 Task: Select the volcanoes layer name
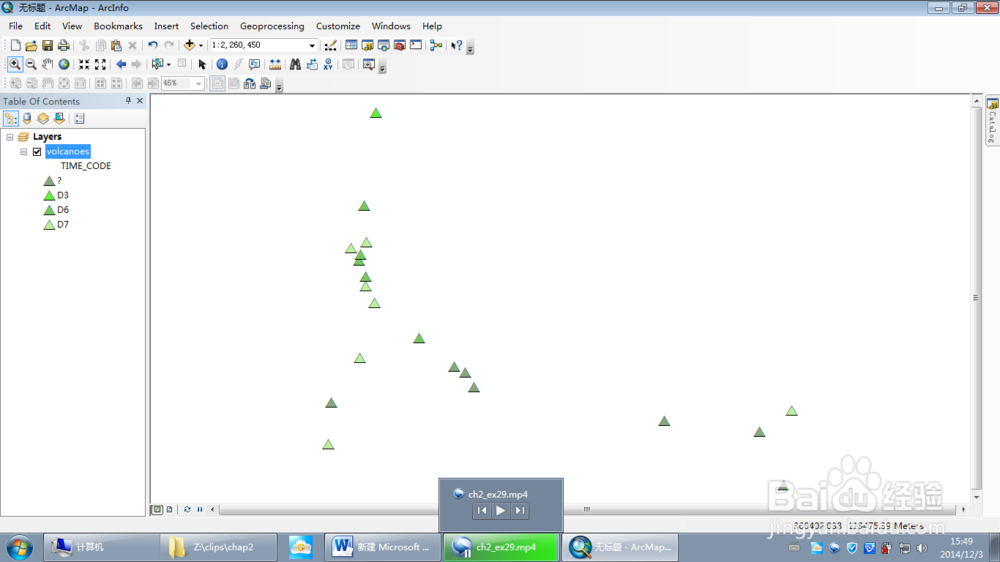coord(68,152)
